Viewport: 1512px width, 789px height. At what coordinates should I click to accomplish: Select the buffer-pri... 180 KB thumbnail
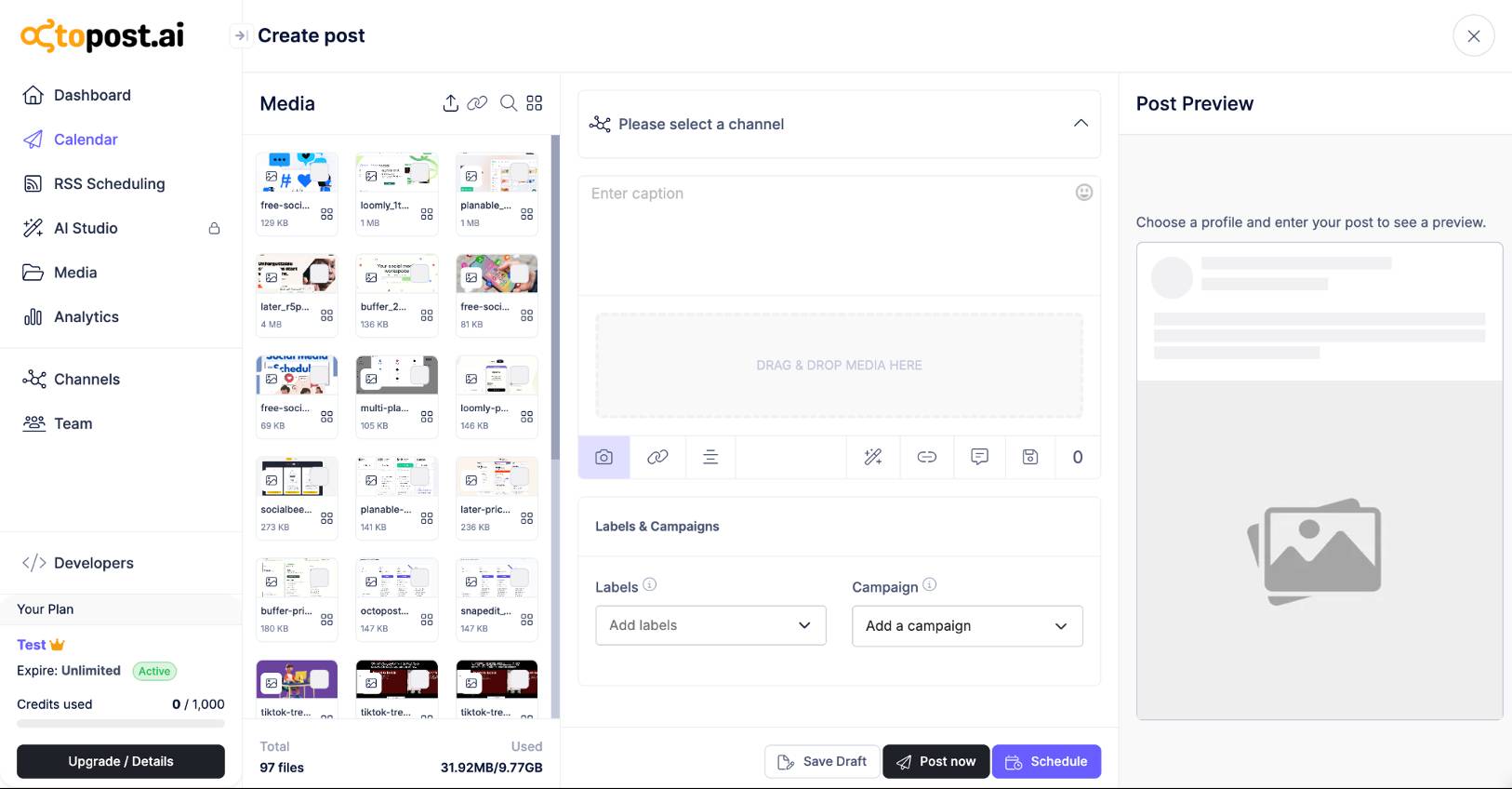pyautogui.click(x=297, y=579)
